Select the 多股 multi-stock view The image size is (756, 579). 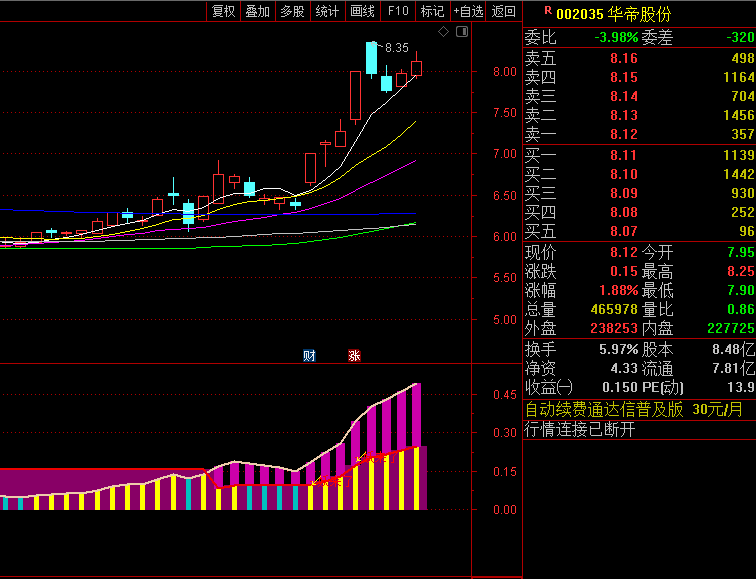[292, 11]
